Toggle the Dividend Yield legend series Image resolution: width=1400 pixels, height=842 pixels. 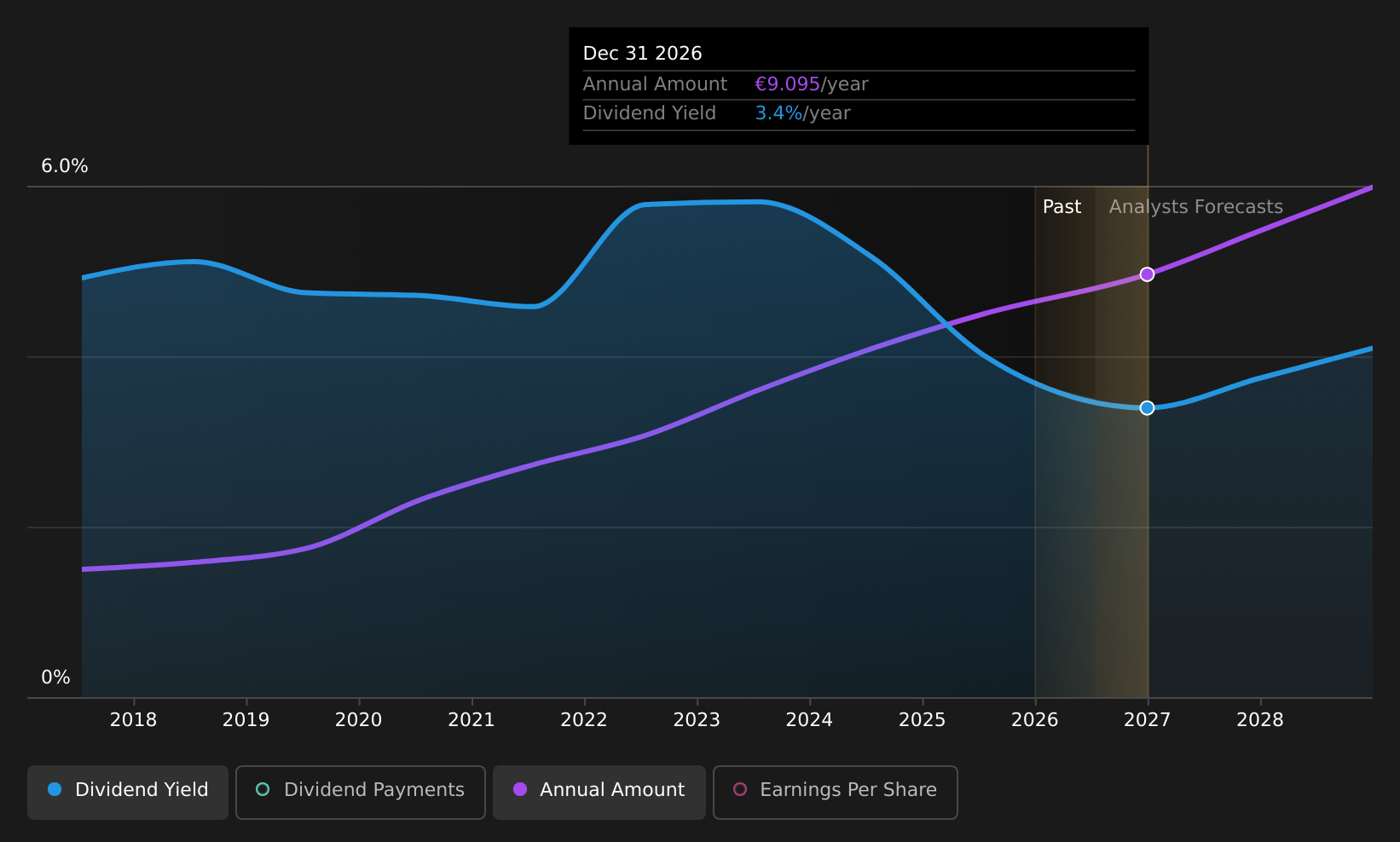[128, 792]
